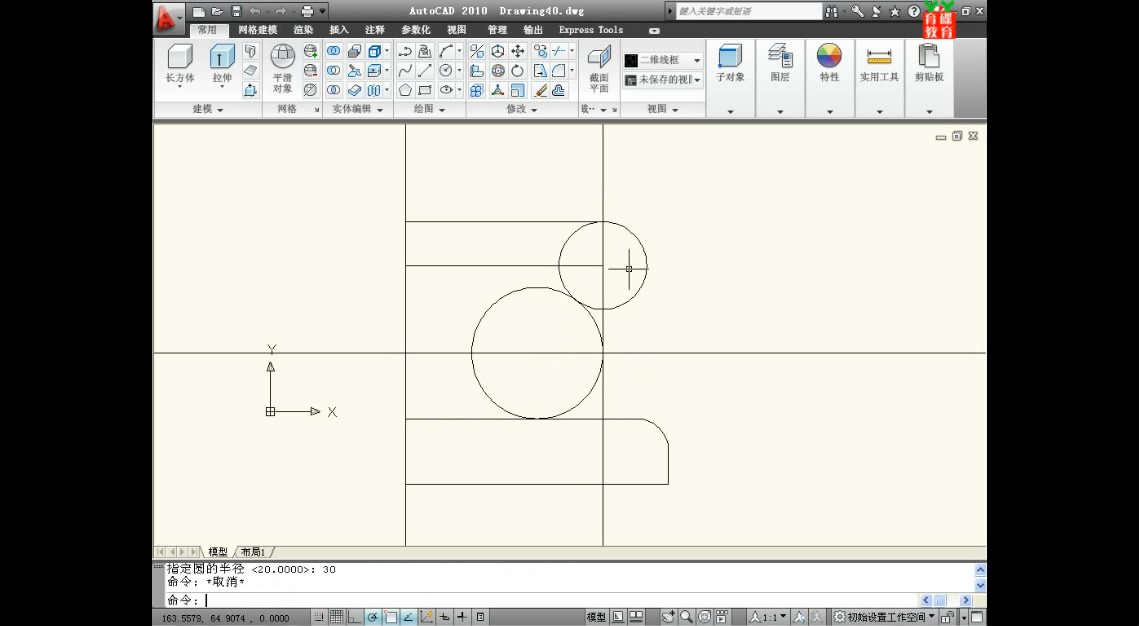Select the Spline draw tool
This screenshot has height=626, width=1139.
tap(405, 70)
